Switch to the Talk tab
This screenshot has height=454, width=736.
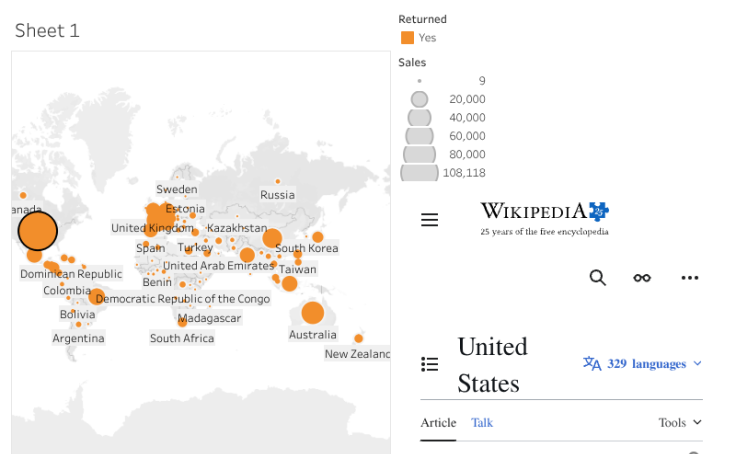pos(482,423)
